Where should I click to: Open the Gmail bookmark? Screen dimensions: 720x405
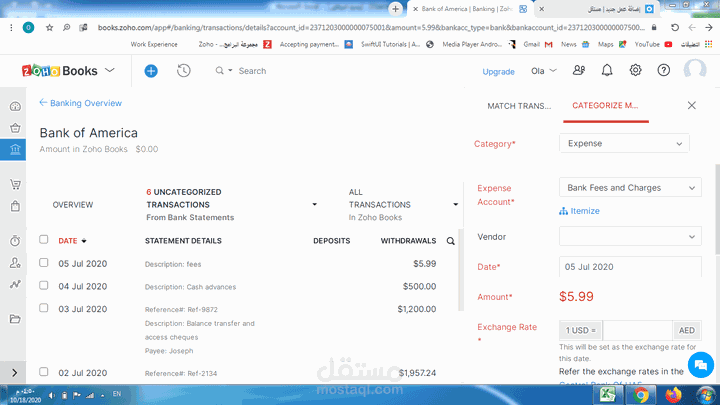click(x=538, y=45)
